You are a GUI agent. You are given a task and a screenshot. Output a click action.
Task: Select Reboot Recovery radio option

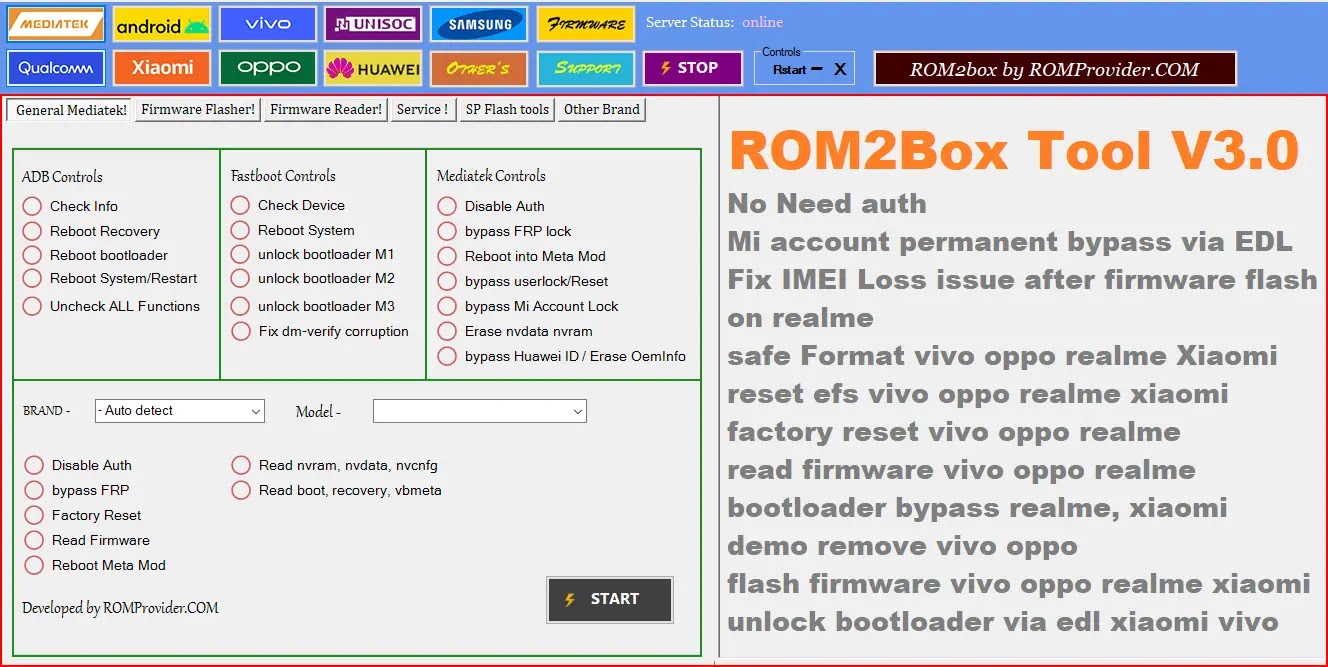click(x=92, y=231)
